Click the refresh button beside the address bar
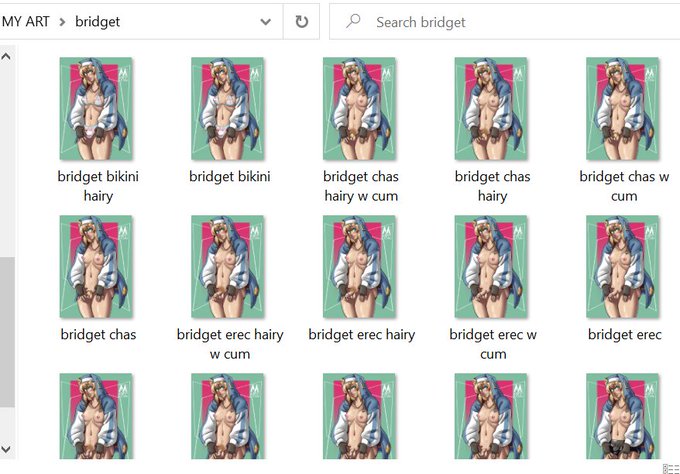680x474 pixels. pyautogui.click(x=301, y=22)
